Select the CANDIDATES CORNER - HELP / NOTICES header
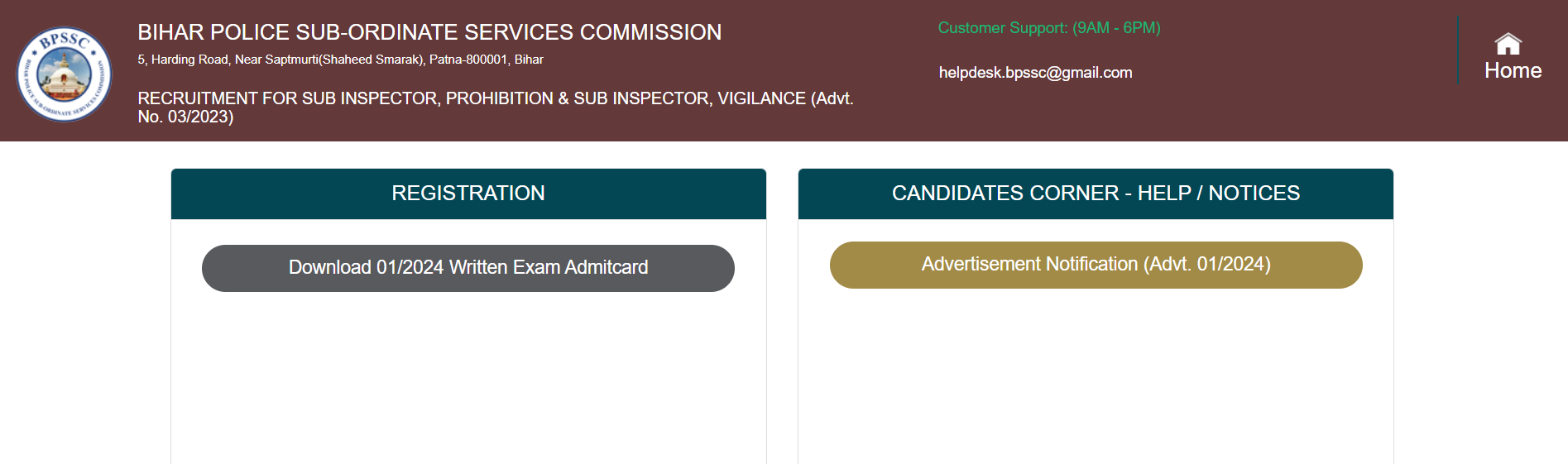The height and width of the screenshot is (464, 1568). point(1096,194)
